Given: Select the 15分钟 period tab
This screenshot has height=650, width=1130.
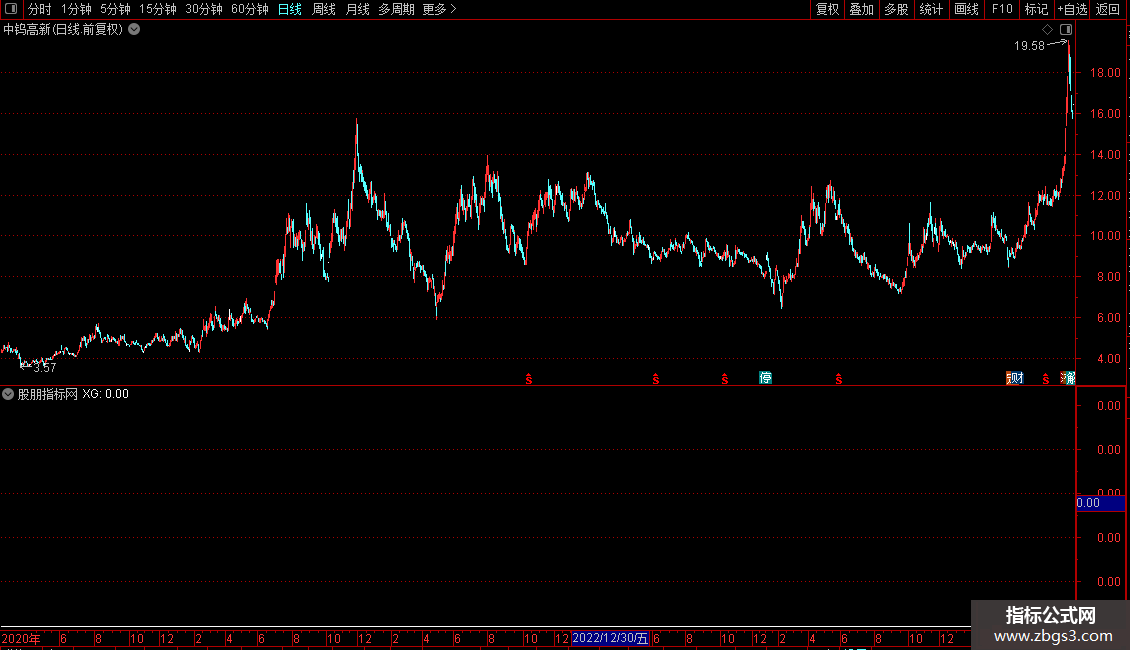Looking at the screenshot, I should [x=158, y=9].
